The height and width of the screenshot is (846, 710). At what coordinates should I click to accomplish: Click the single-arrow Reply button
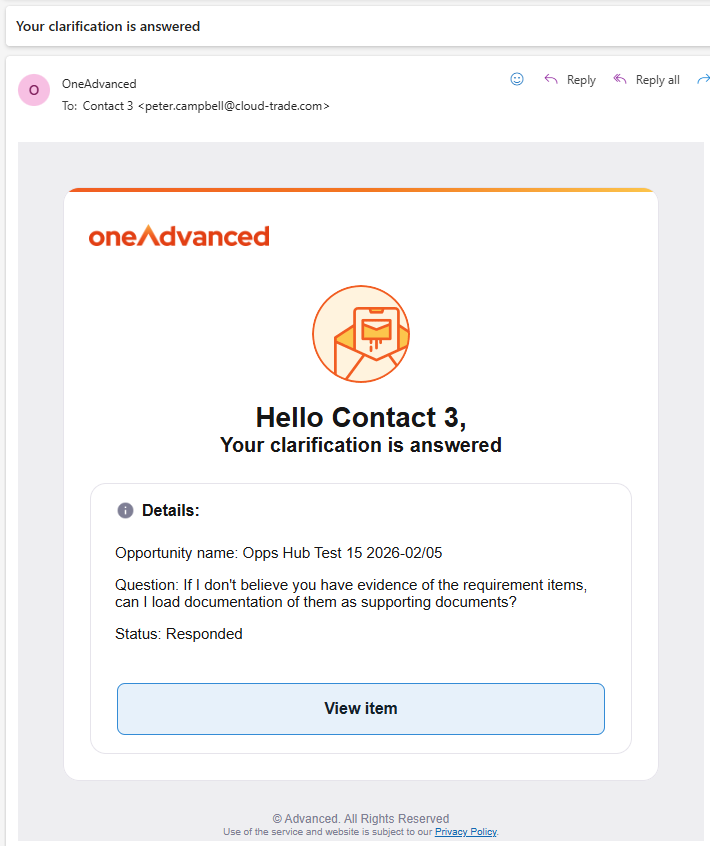(570, 80)
